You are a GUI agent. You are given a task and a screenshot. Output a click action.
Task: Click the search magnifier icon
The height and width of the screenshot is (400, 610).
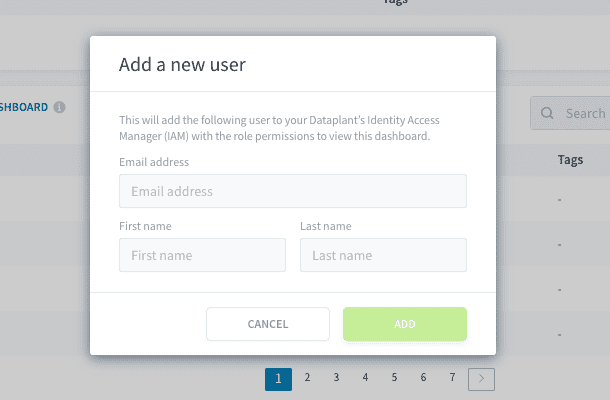547,113
